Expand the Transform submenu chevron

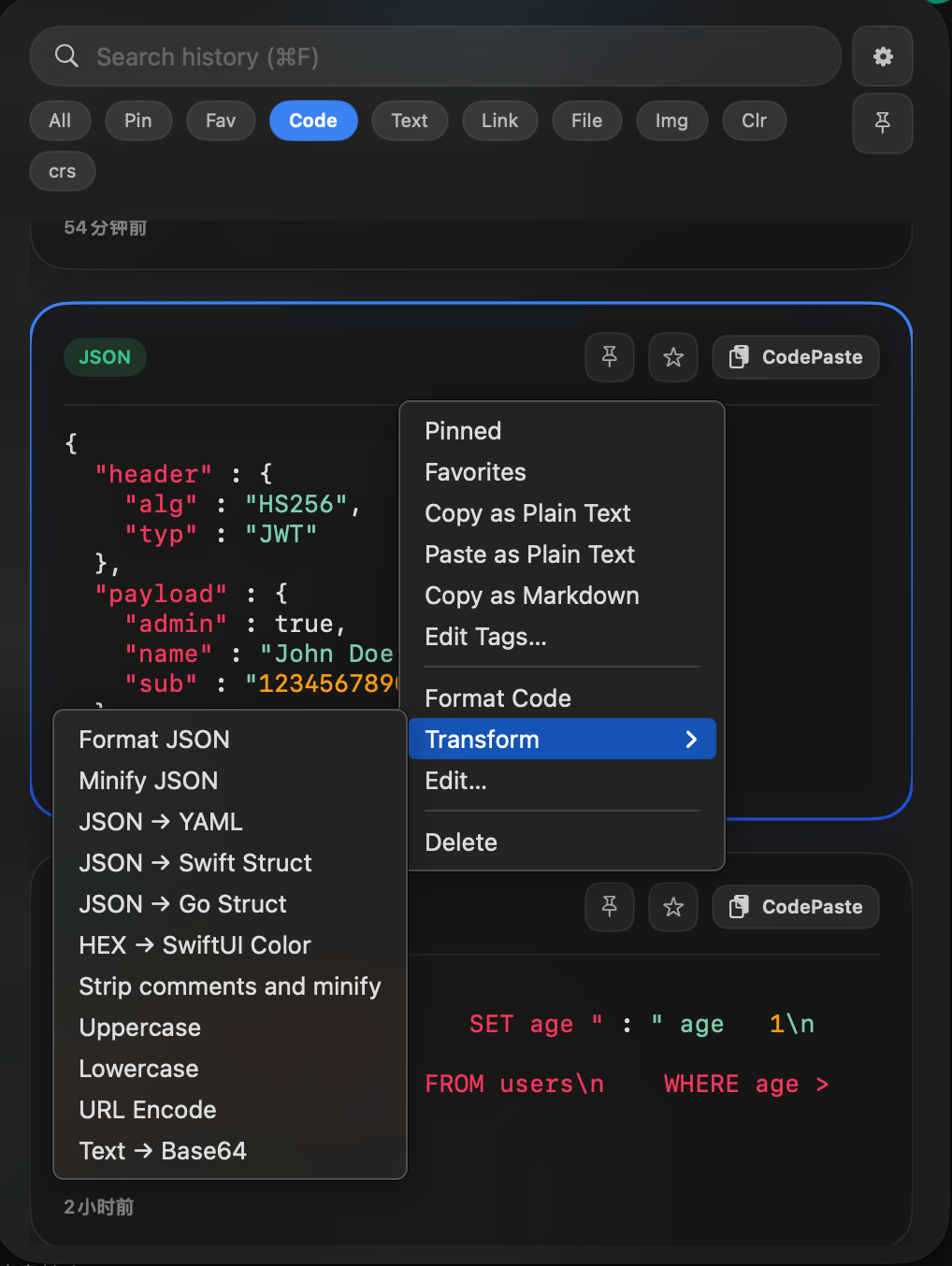pos(691,739)
